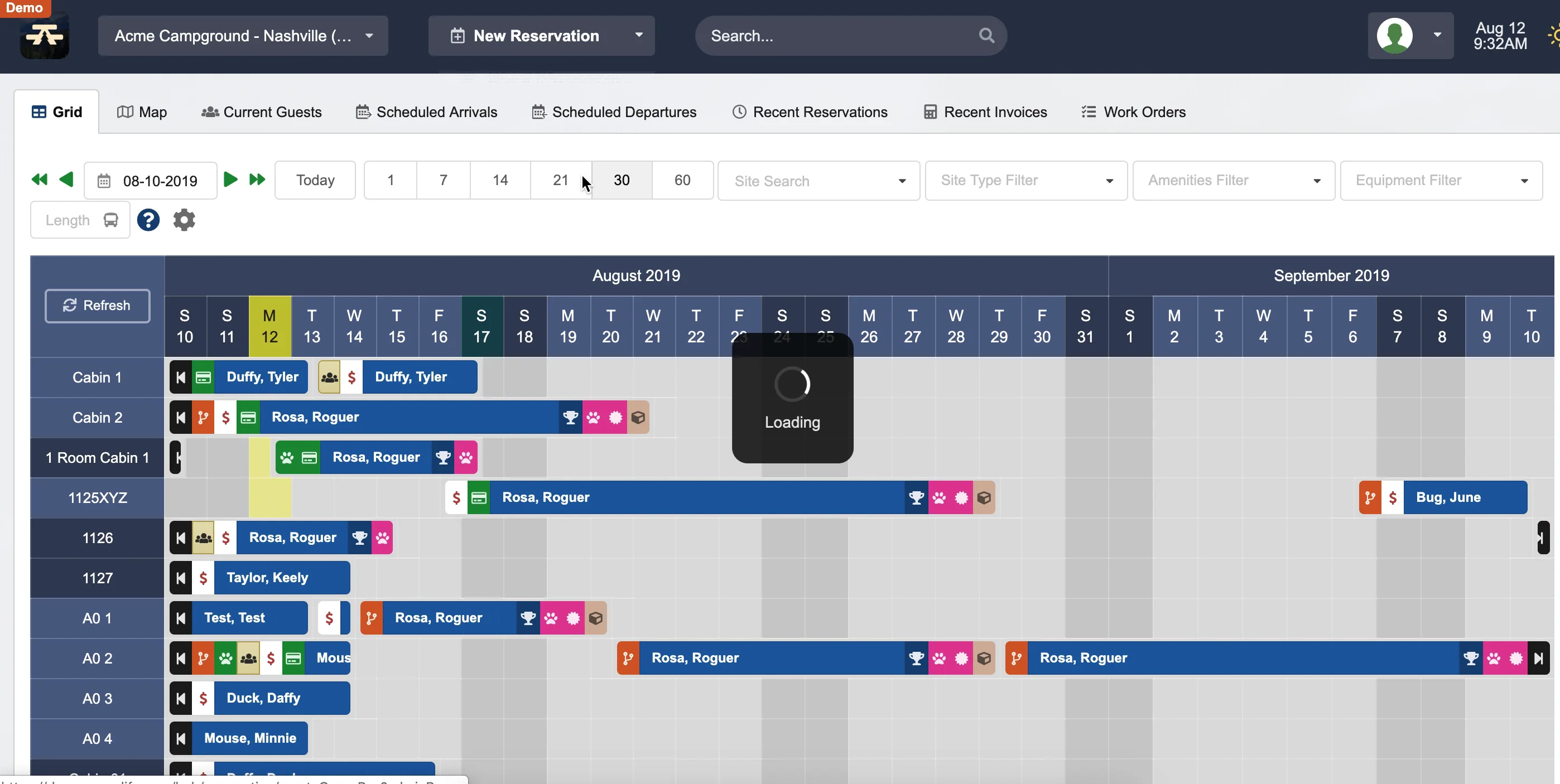Show 30 day view
Image resolution: width=1560 pixels, height=784 pixels.
(x=622, y=180)
